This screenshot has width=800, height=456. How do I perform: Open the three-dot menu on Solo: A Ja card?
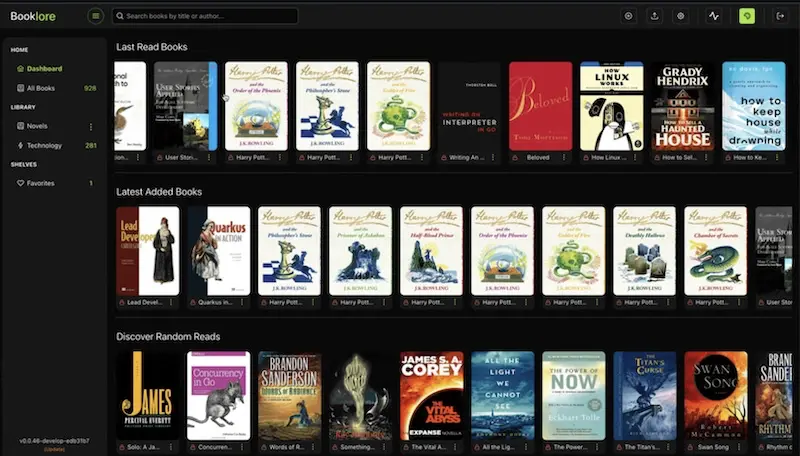coord(171,447)
